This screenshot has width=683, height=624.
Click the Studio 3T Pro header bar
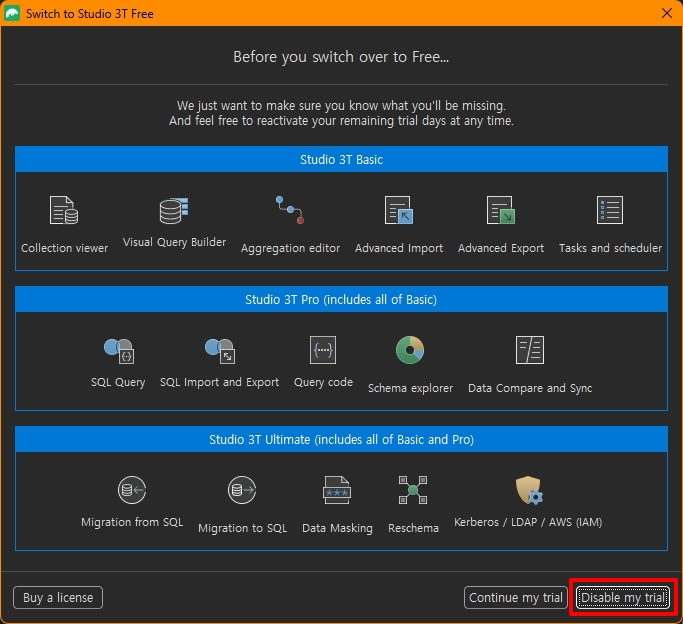tap(342, 300)
